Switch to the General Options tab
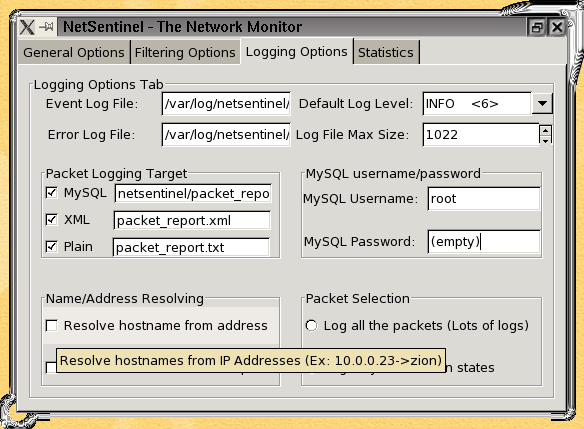The image size is (584, 429). [74, 53]
